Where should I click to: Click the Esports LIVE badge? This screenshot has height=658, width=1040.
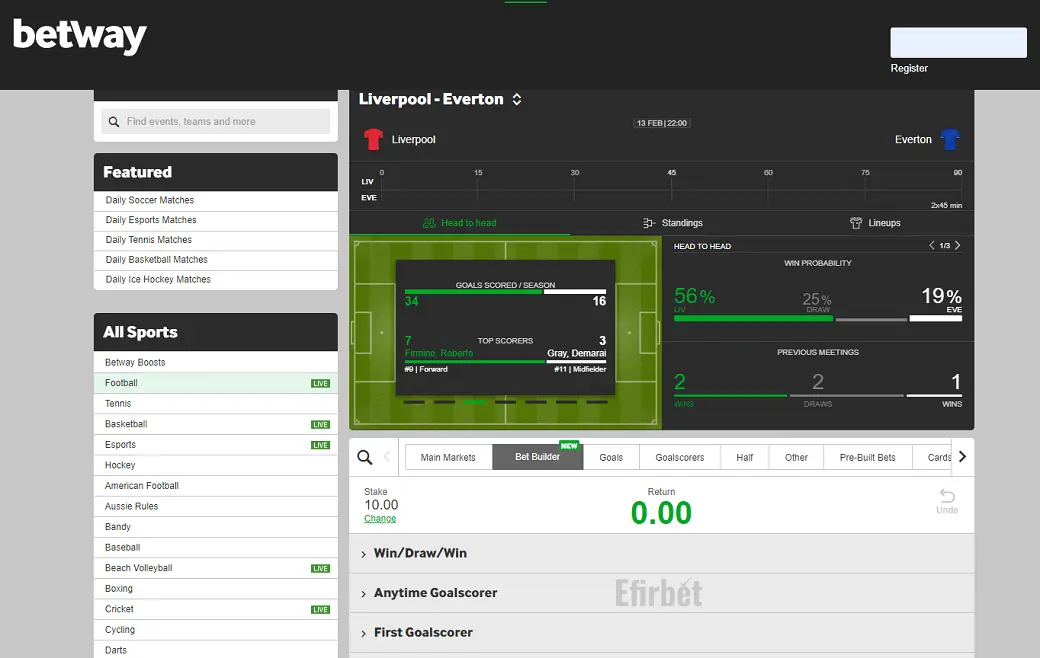pos(320,445)
